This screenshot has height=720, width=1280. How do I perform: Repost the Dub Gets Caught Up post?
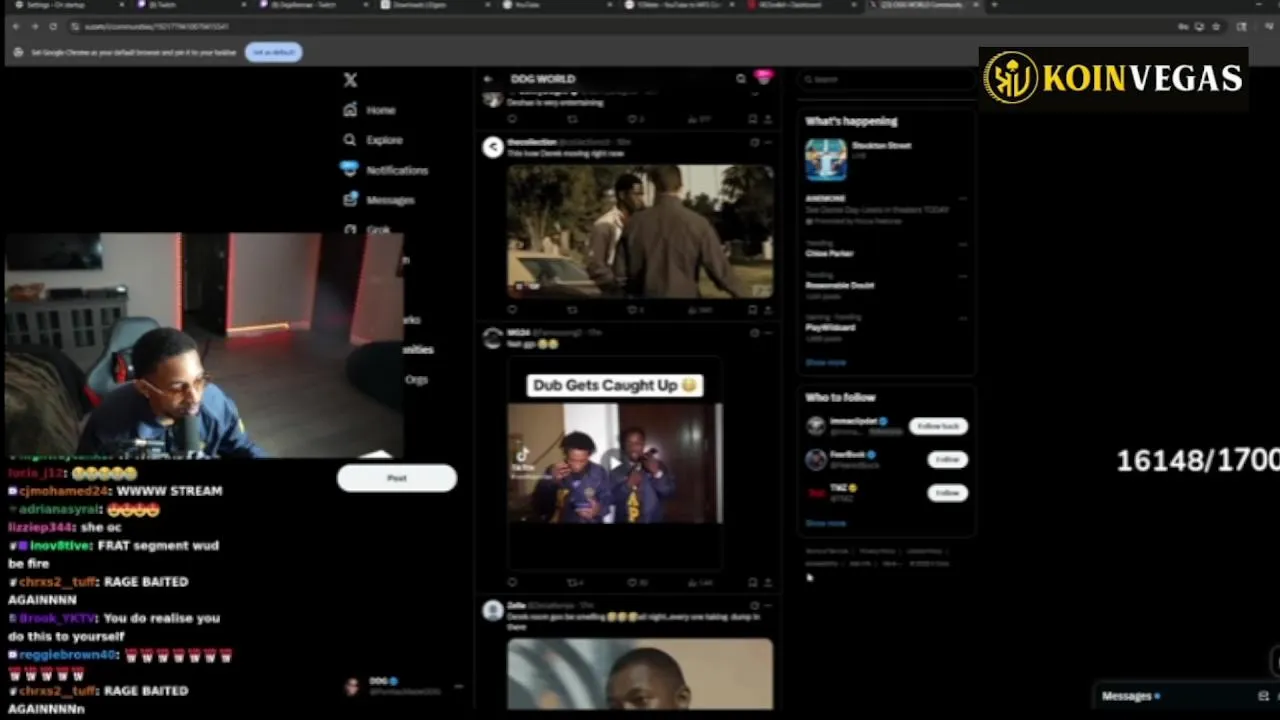[x=572, y=582]
